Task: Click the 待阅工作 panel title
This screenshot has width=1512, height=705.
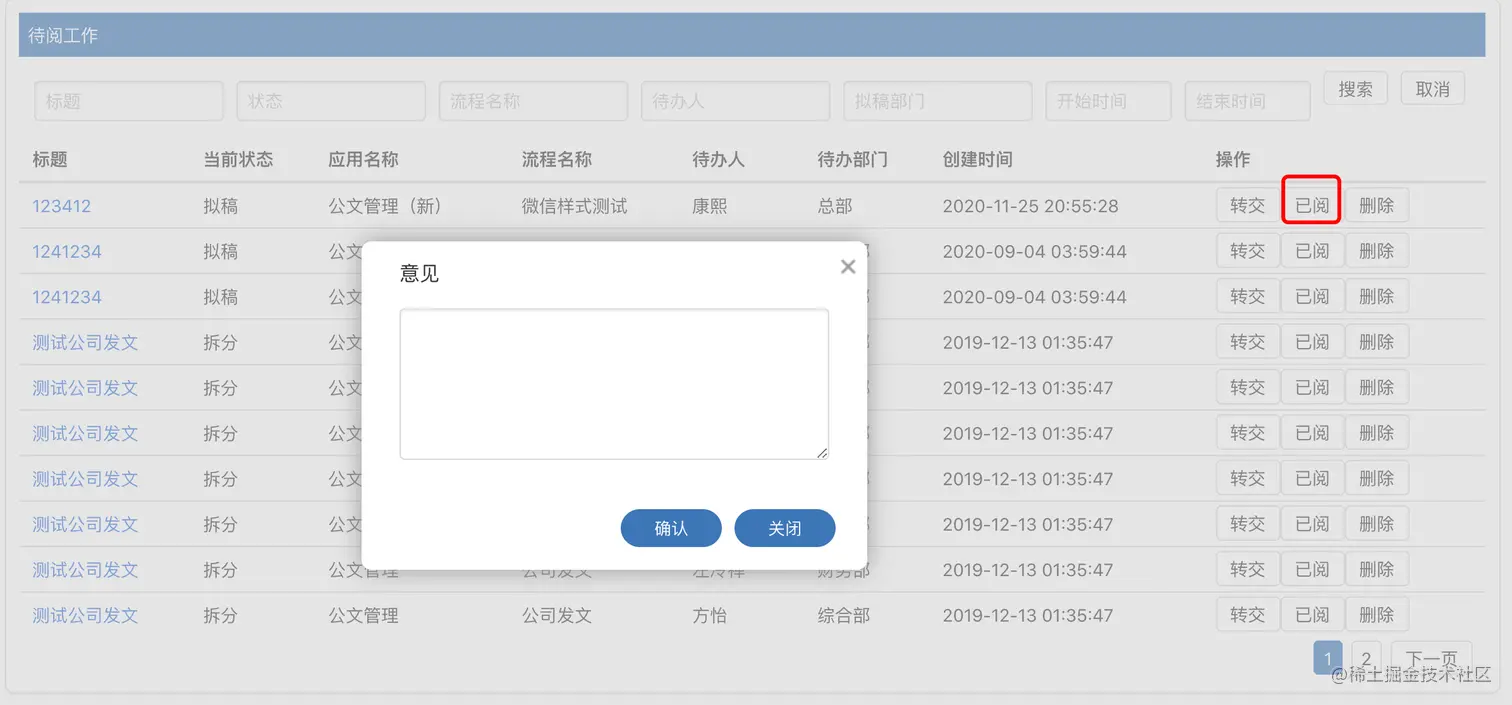Action: (63, 35)
